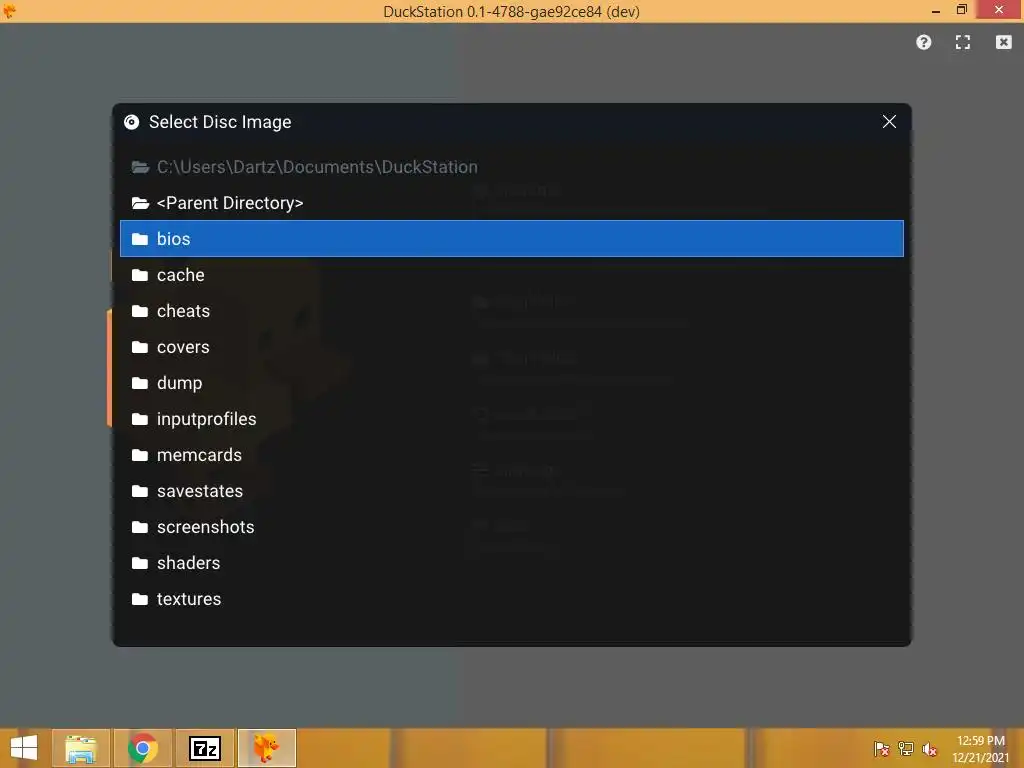1024x768 pixels.
Task: Open File Explorer from the taskbar
Action: (81, 748)
